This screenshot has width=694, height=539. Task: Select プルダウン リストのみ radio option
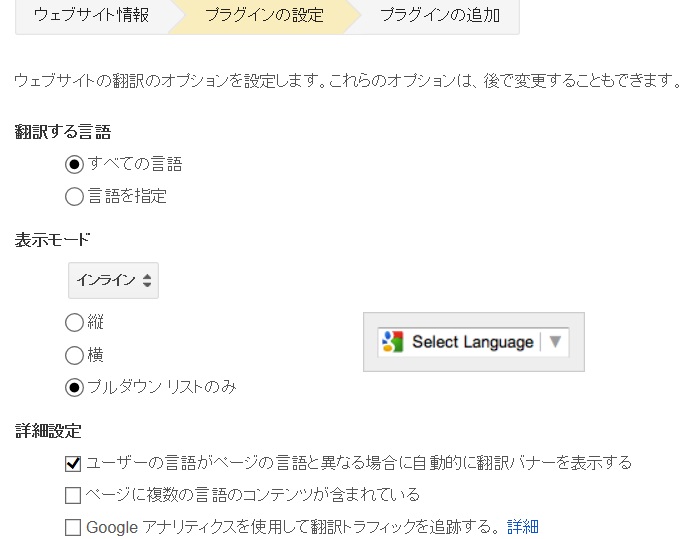(74, 388)
